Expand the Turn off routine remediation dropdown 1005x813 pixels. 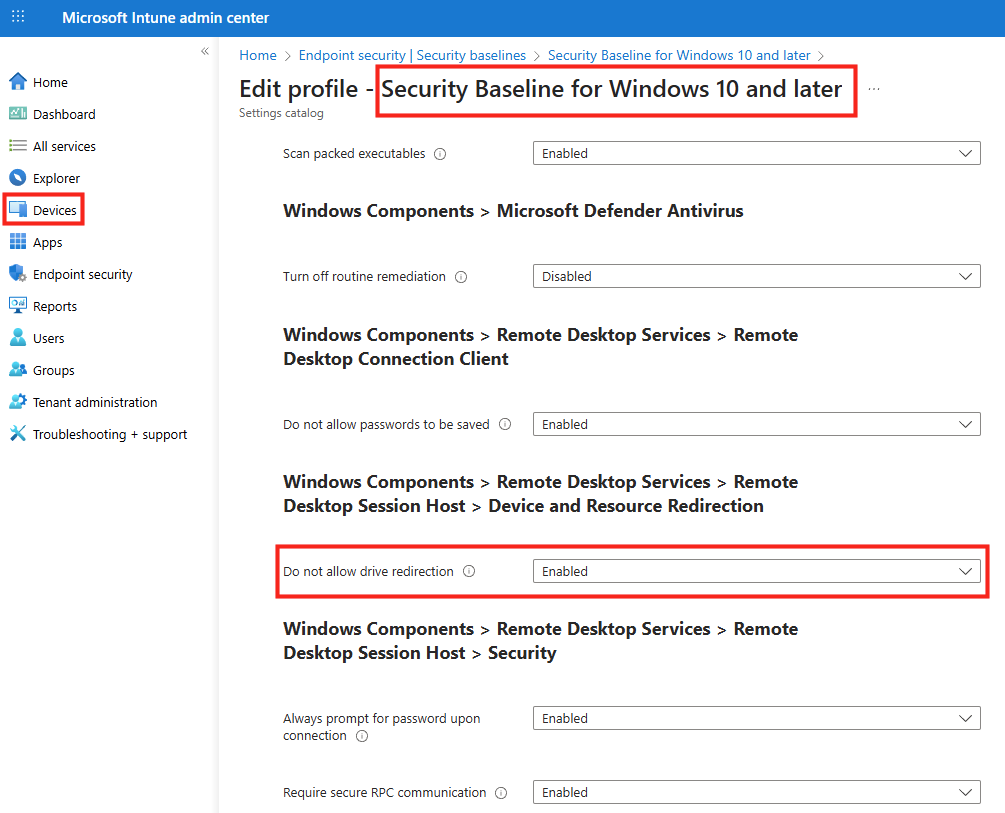(x=756, y=276)
